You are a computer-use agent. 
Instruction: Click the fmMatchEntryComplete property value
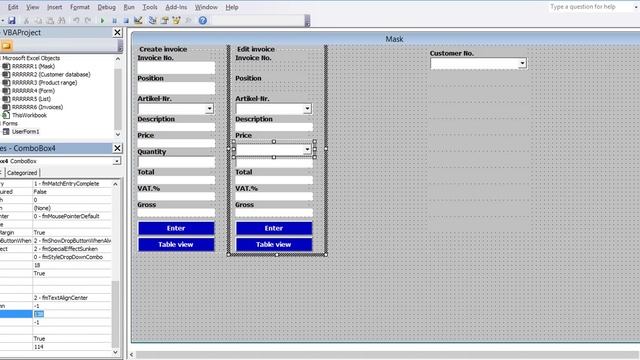pyautogui.click(x=72, y=183)
